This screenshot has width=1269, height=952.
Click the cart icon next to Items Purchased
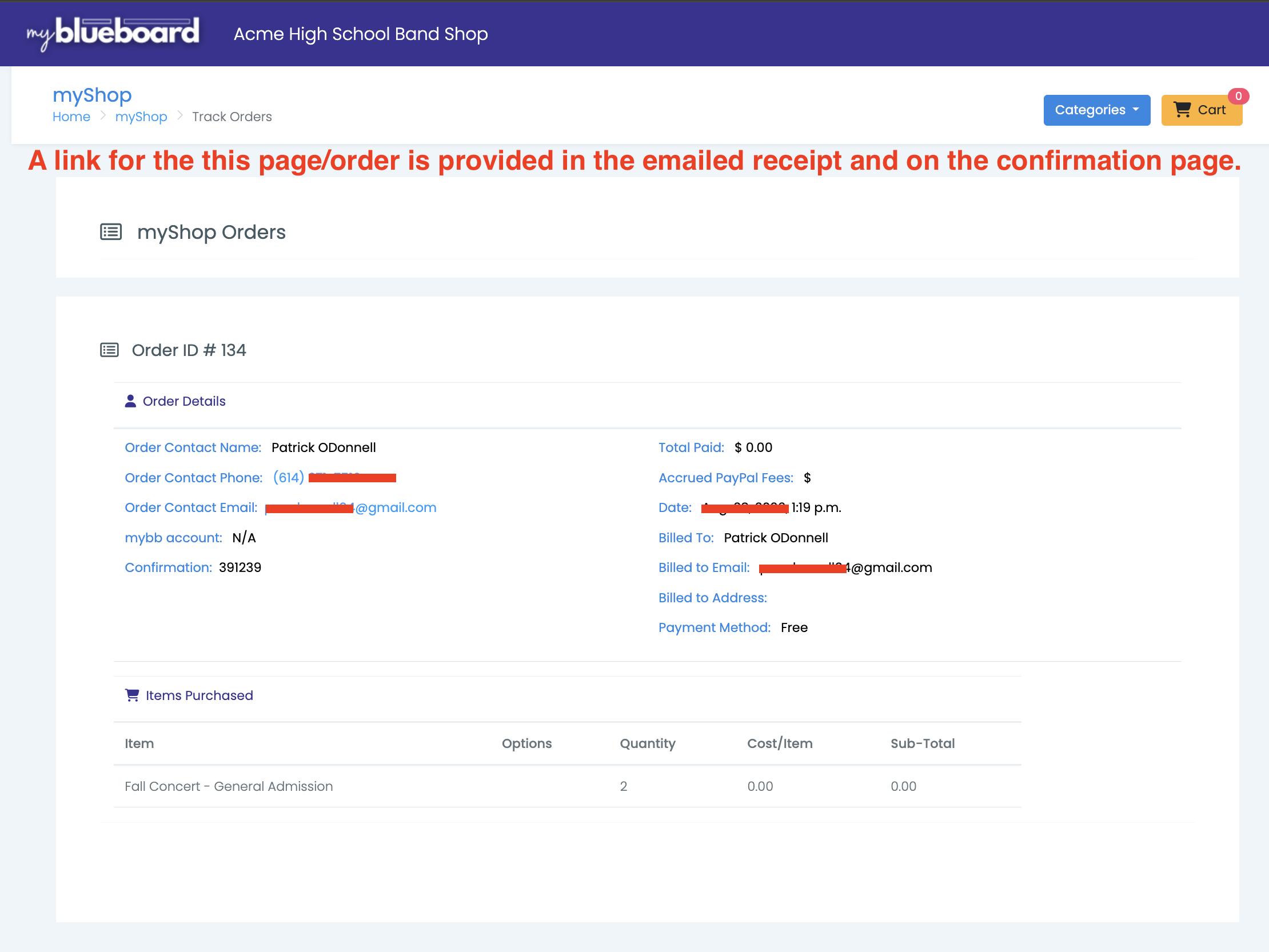tap(132, 695)
